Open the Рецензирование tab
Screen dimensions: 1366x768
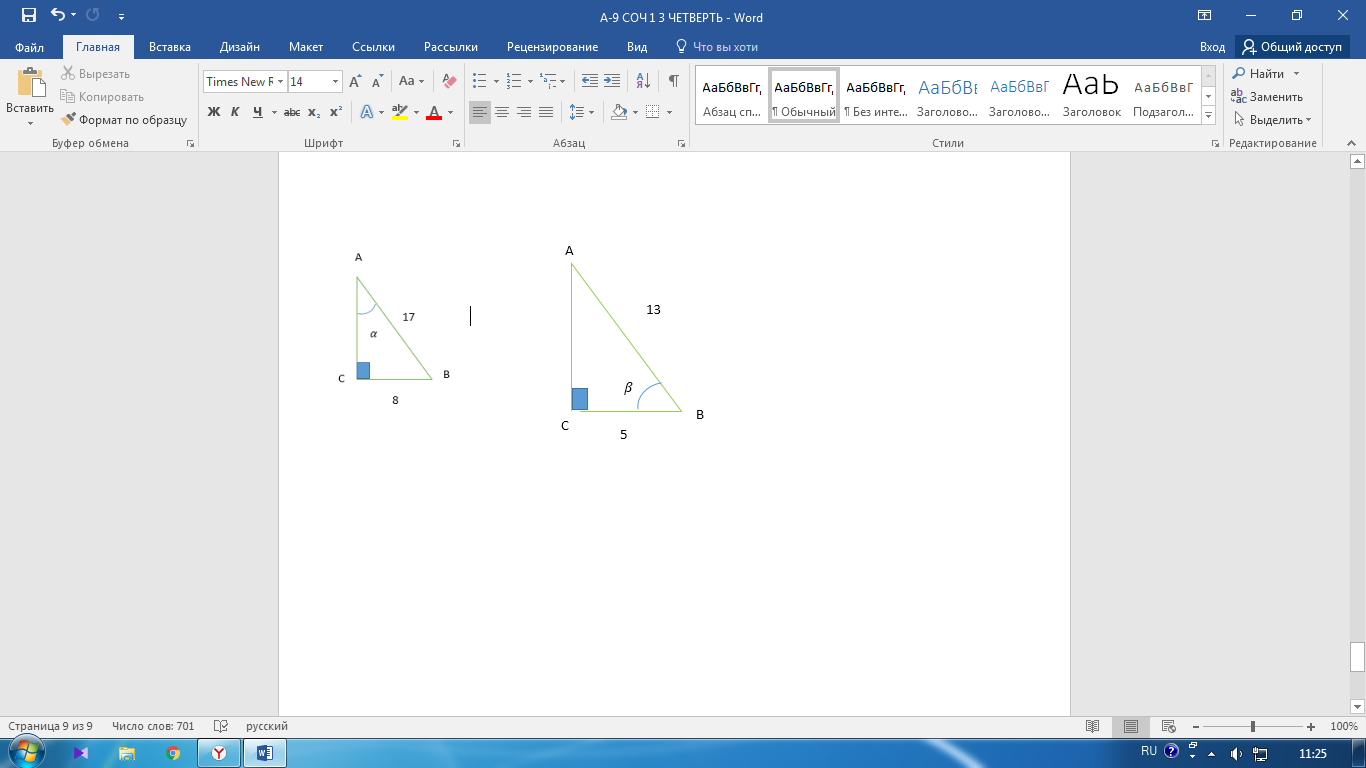[552, 47]
